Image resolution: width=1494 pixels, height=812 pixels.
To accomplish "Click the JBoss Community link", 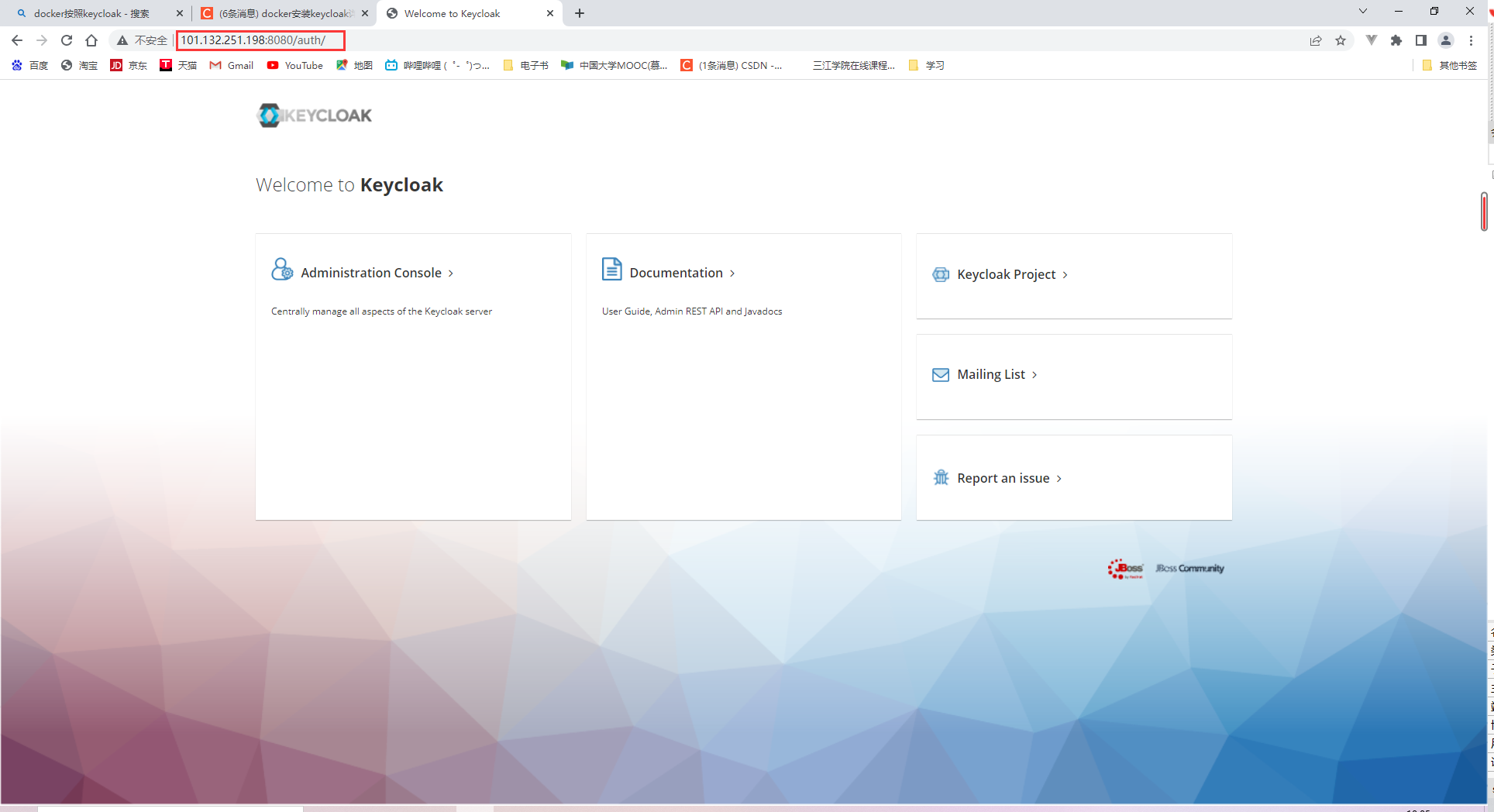I will click(1190, 569).
